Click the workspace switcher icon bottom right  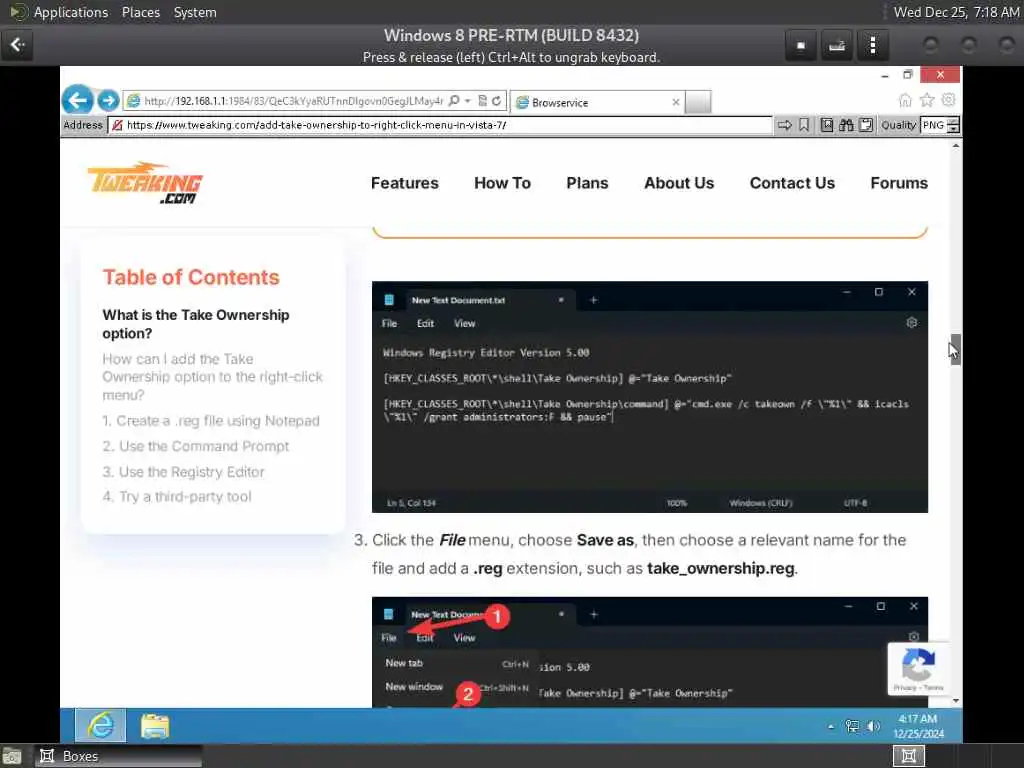[908, 756]
